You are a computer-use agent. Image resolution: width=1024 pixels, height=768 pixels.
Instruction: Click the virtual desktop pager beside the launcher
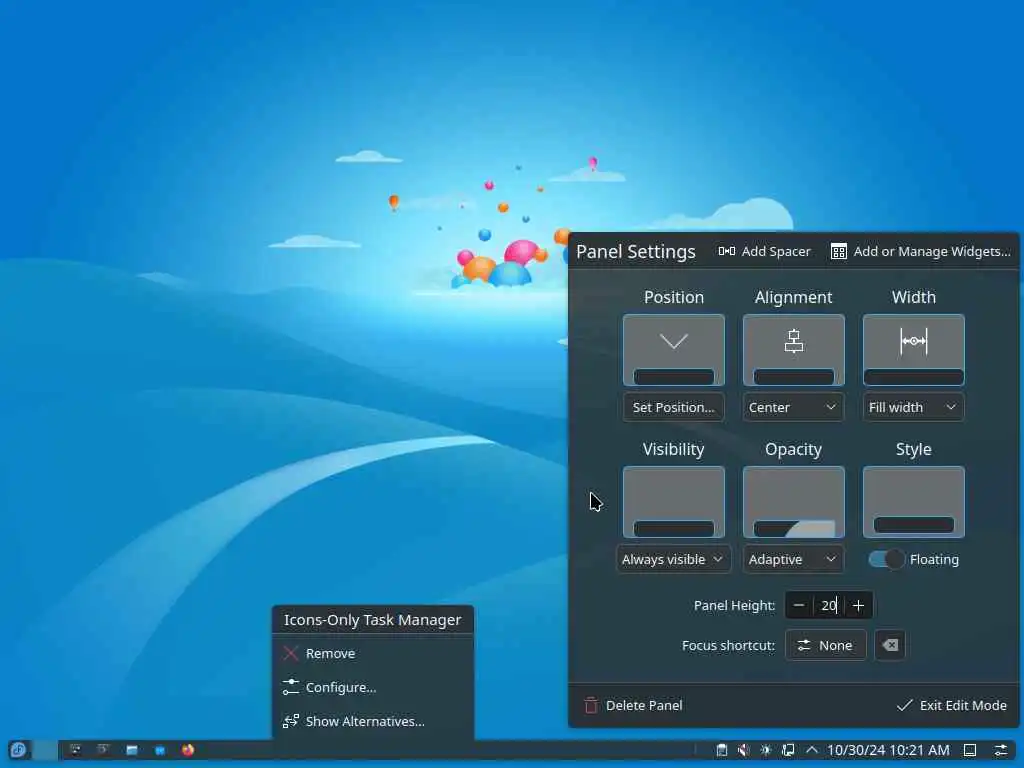click(45, 750)
